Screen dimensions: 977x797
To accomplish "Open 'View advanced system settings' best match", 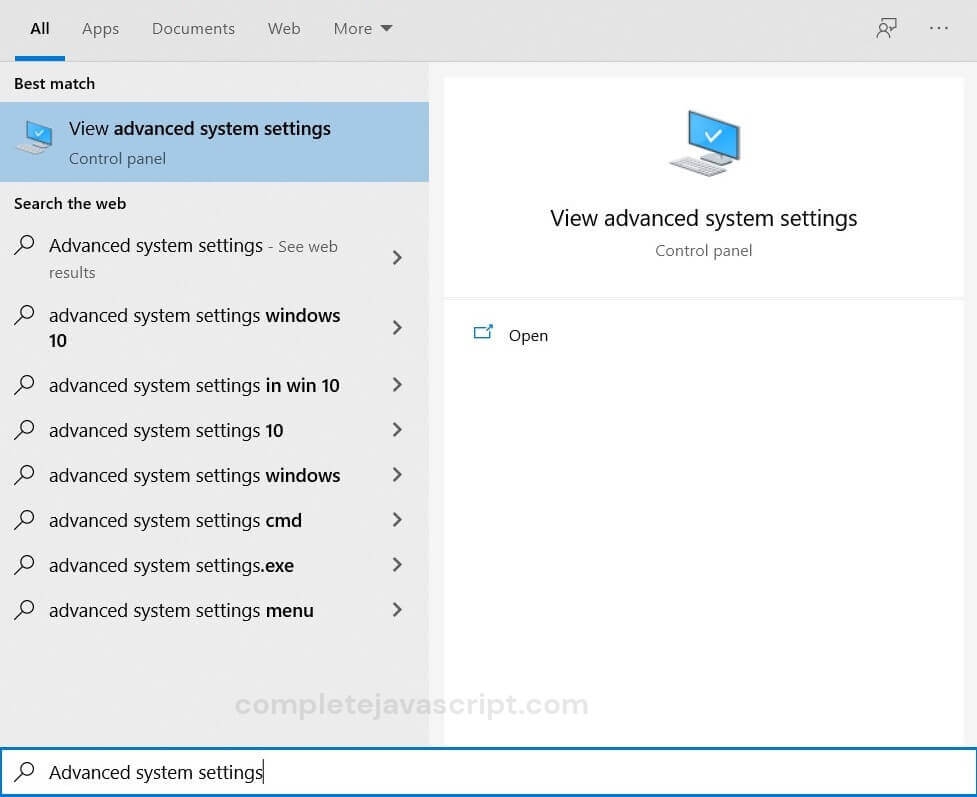I will pyautogui.click(x=214, y=142).
